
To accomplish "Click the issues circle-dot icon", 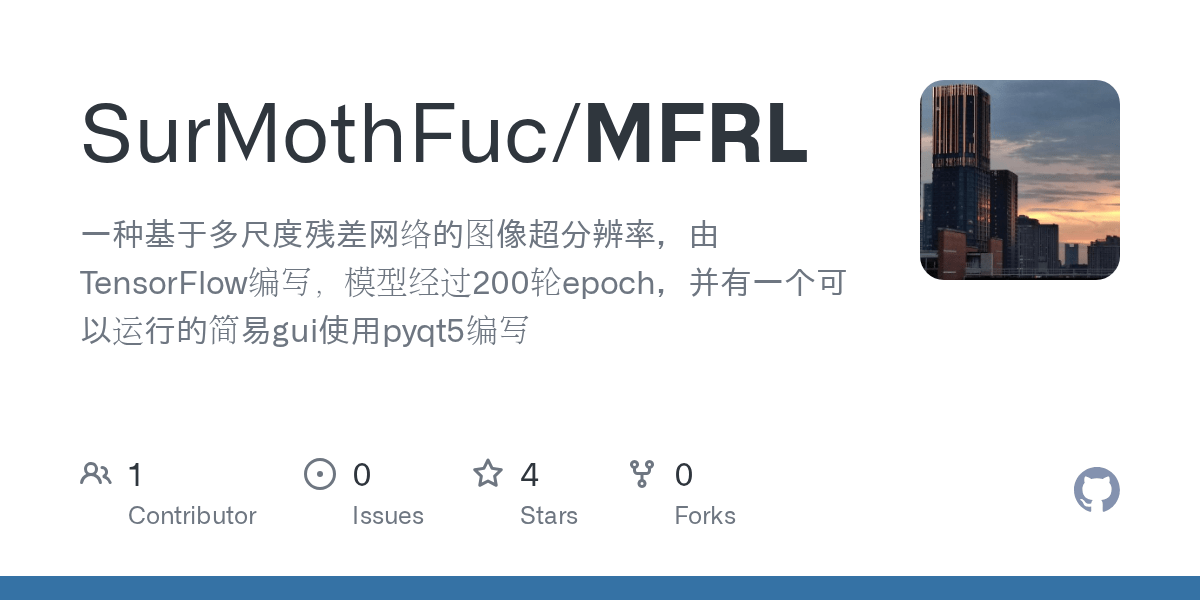I will point(319,474).
